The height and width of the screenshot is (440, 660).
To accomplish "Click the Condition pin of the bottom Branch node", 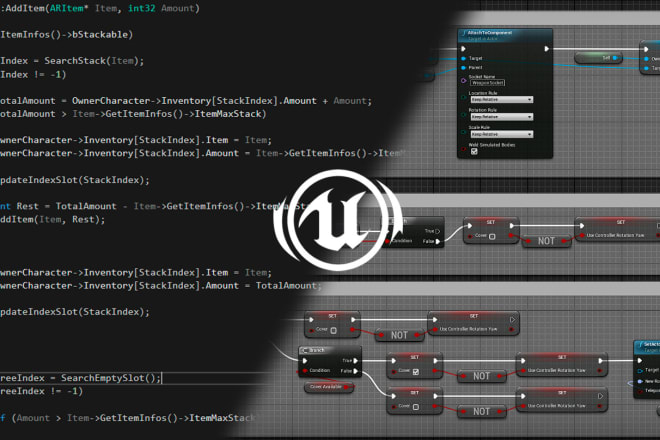I will coord(305,371).
